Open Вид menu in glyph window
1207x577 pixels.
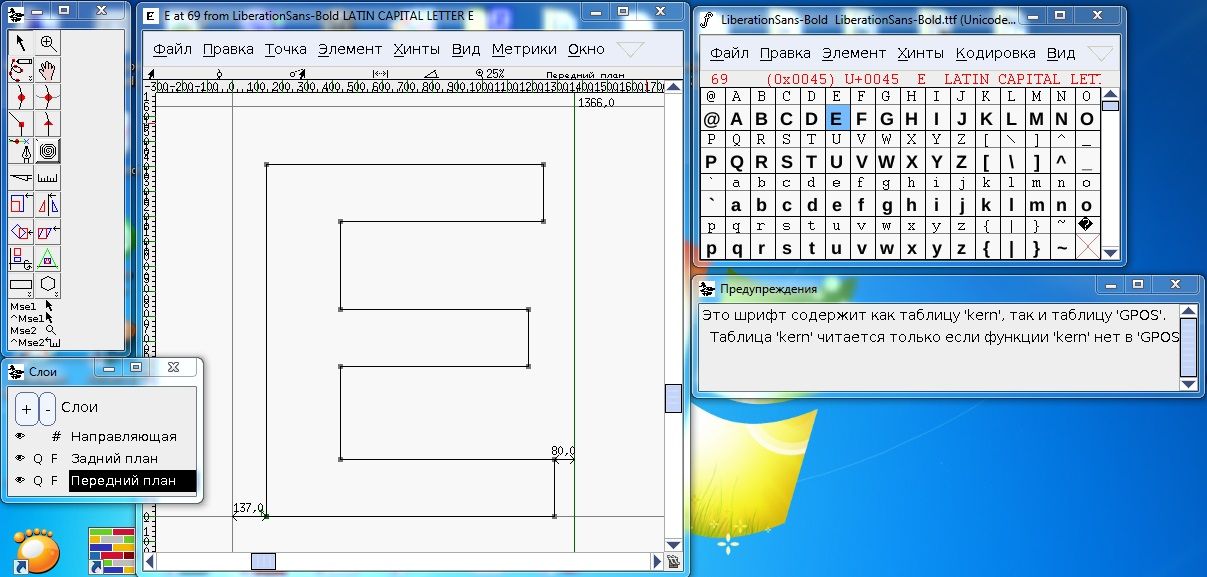click(x=466, y=49)
